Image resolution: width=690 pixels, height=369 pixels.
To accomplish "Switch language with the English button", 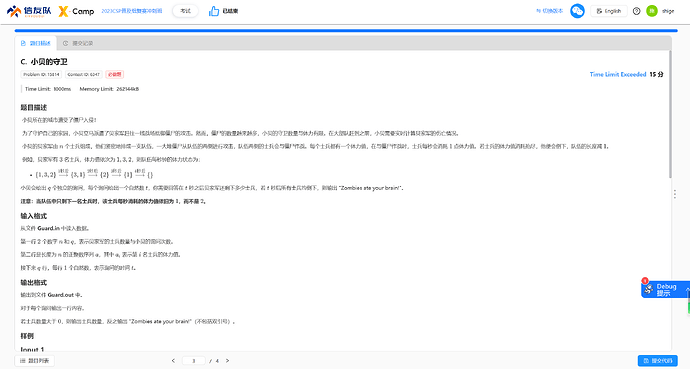I will click(609, 11).
